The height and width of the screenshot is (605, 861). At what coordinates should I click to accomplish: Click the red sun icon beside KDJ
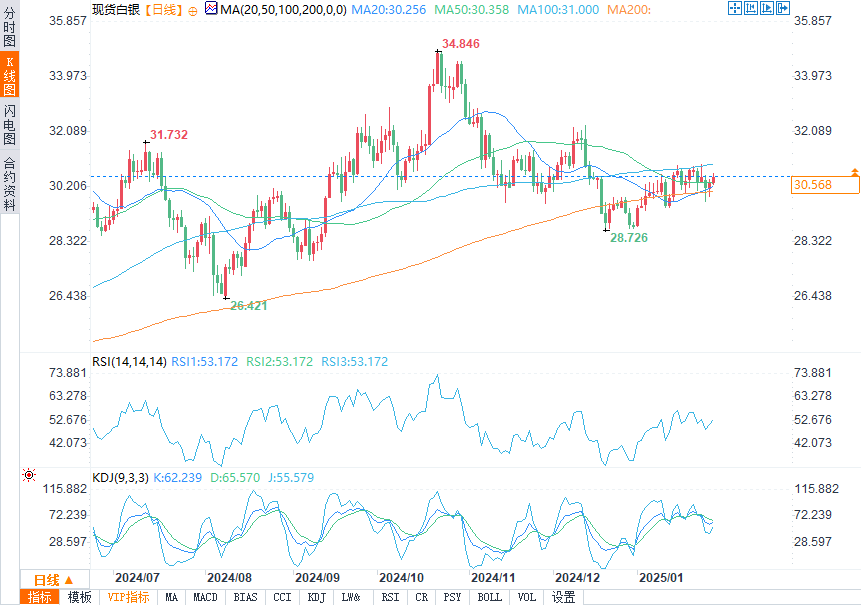point(28,476)
